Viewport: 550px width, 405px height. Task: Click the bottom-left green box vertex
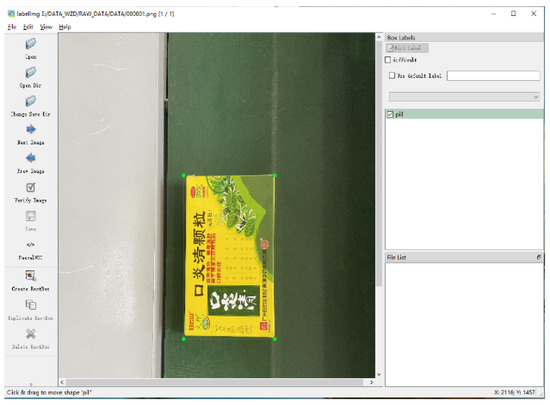tap(183, 339)
